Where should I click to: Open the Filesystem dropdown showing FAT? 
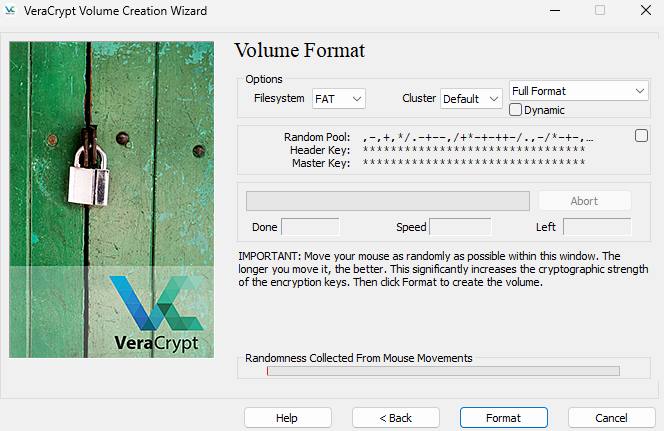[x=338, y=99]
